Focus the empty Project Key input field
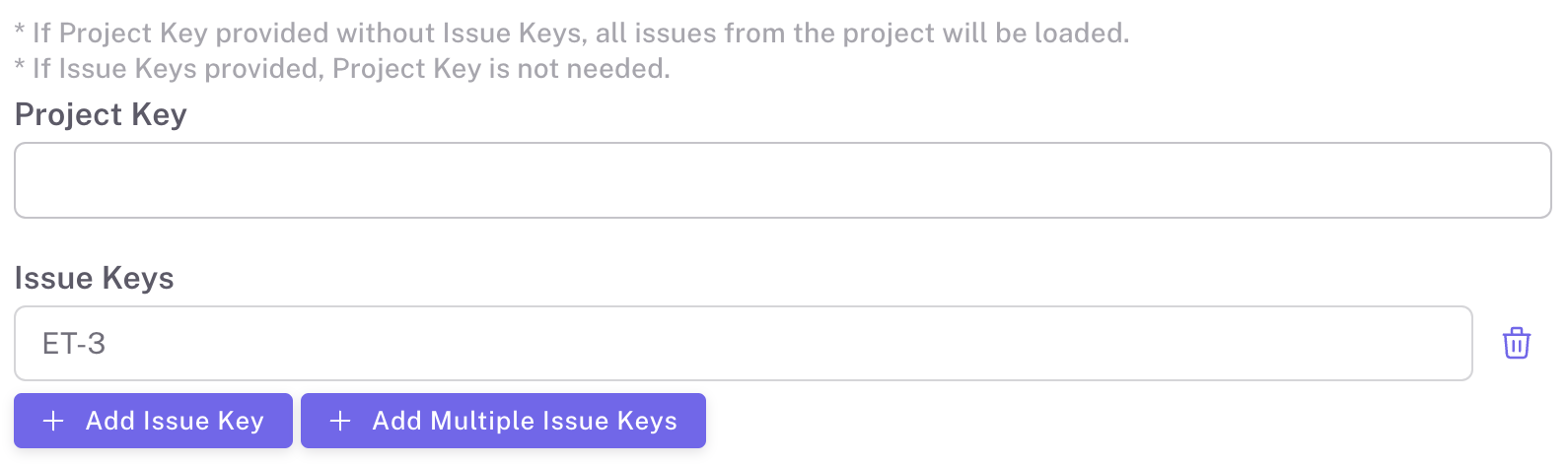The width and height of the screenshot is (1568, 465). click(x=782, y=180)
